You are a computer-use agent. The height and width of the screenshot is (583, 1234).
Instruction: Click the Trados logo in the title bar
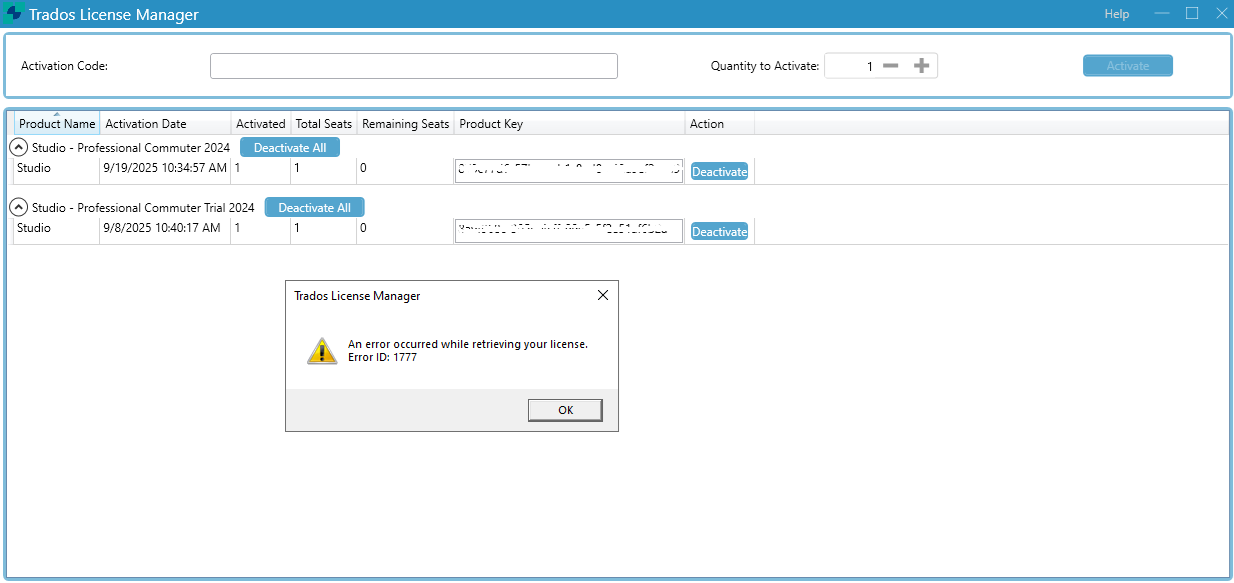click(x=14, y=13)
